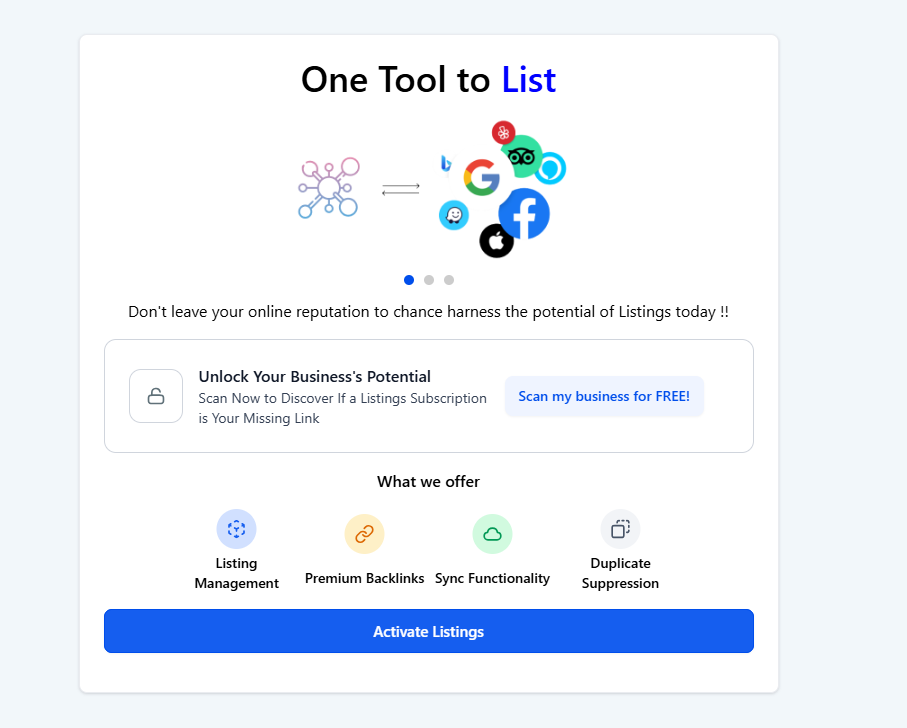907x728 pixels.
Task: Click the Premium Backlinks chain icon
Action: (x=364, y=534)
